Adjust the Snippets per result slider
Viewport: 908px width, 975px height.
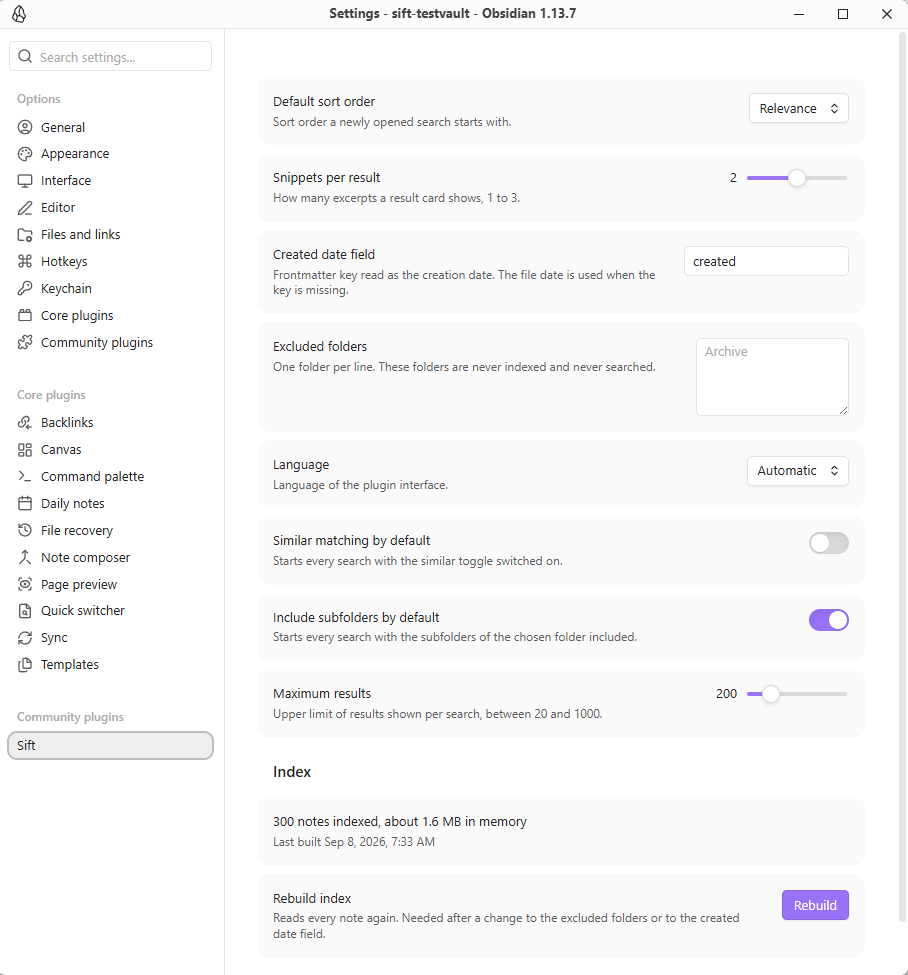tap(797, 178)
